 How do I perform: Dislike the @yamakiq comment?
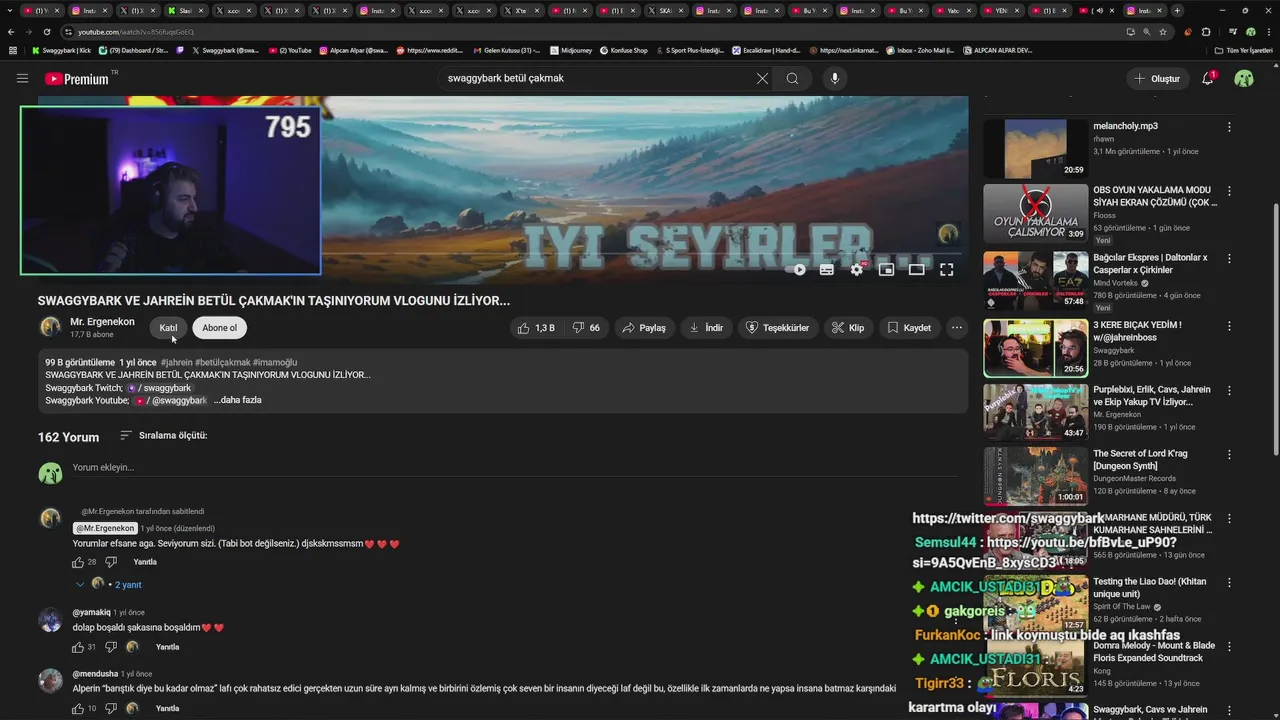click(111, 647)
